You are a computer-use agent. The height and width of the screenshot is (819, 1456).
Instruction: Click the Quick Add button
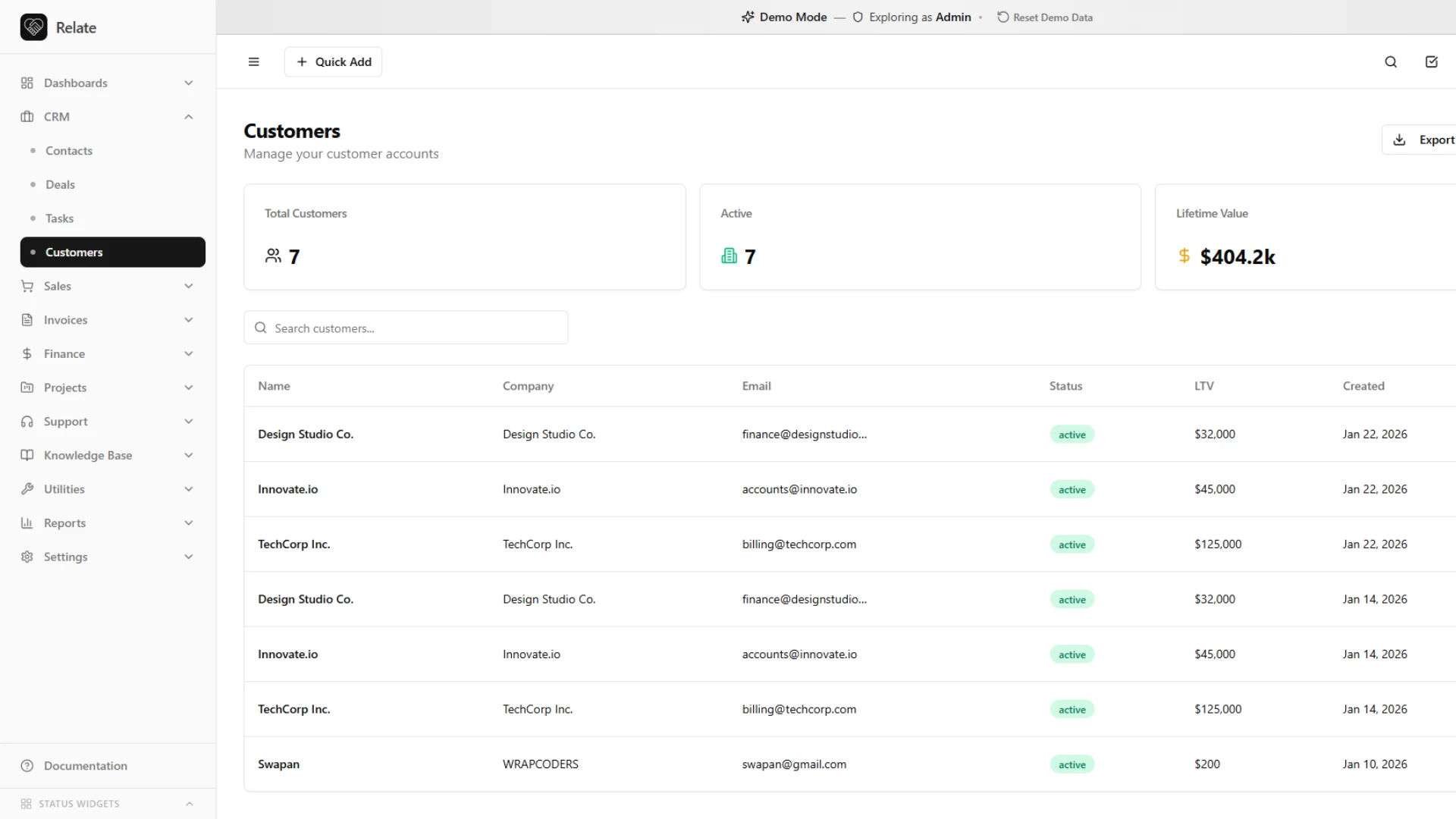333,62
